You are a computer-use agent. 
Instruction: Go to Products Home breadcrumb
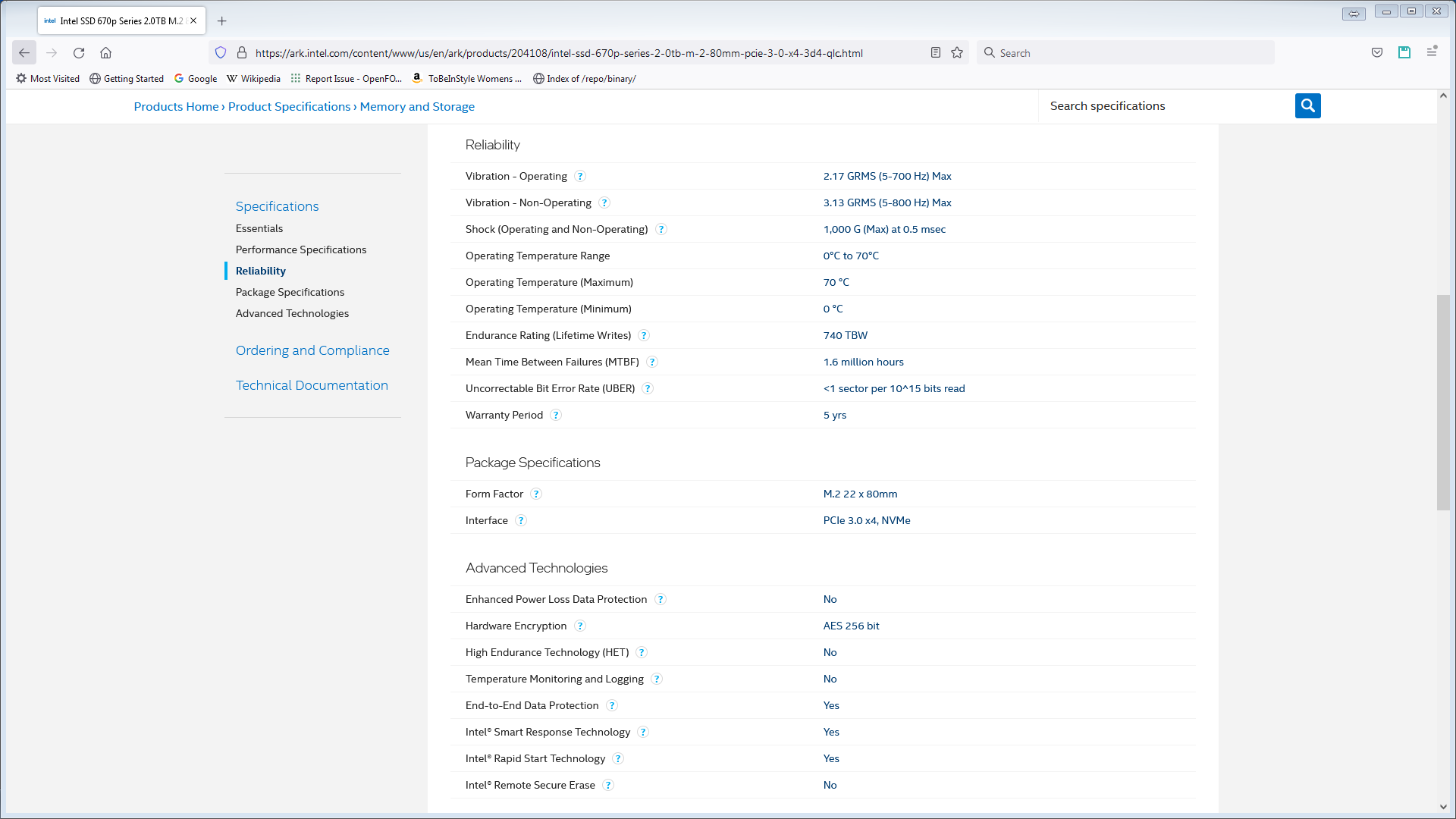point(177,107)
